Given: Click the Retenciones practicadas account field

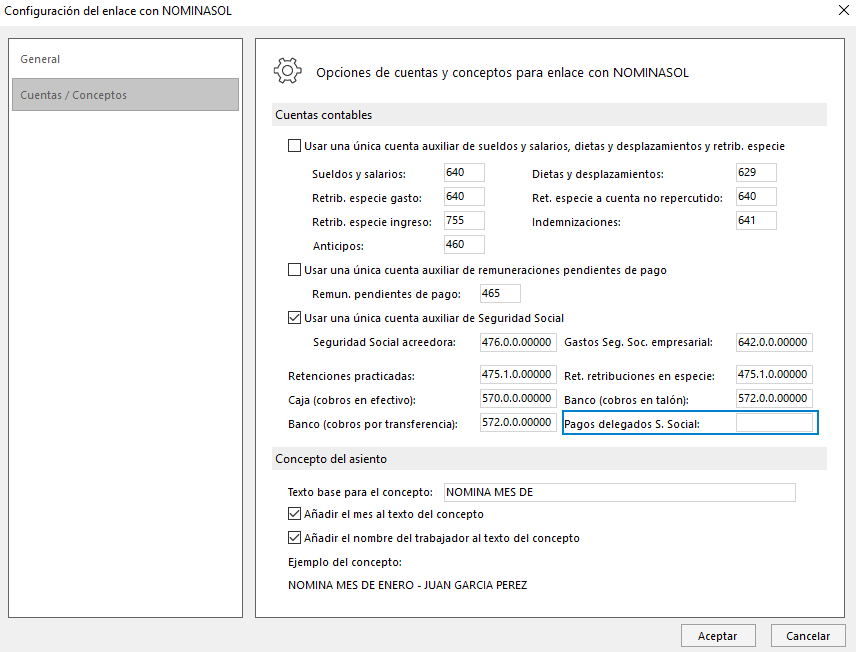Looking at the screenshot, I should [x=518, y=374].
